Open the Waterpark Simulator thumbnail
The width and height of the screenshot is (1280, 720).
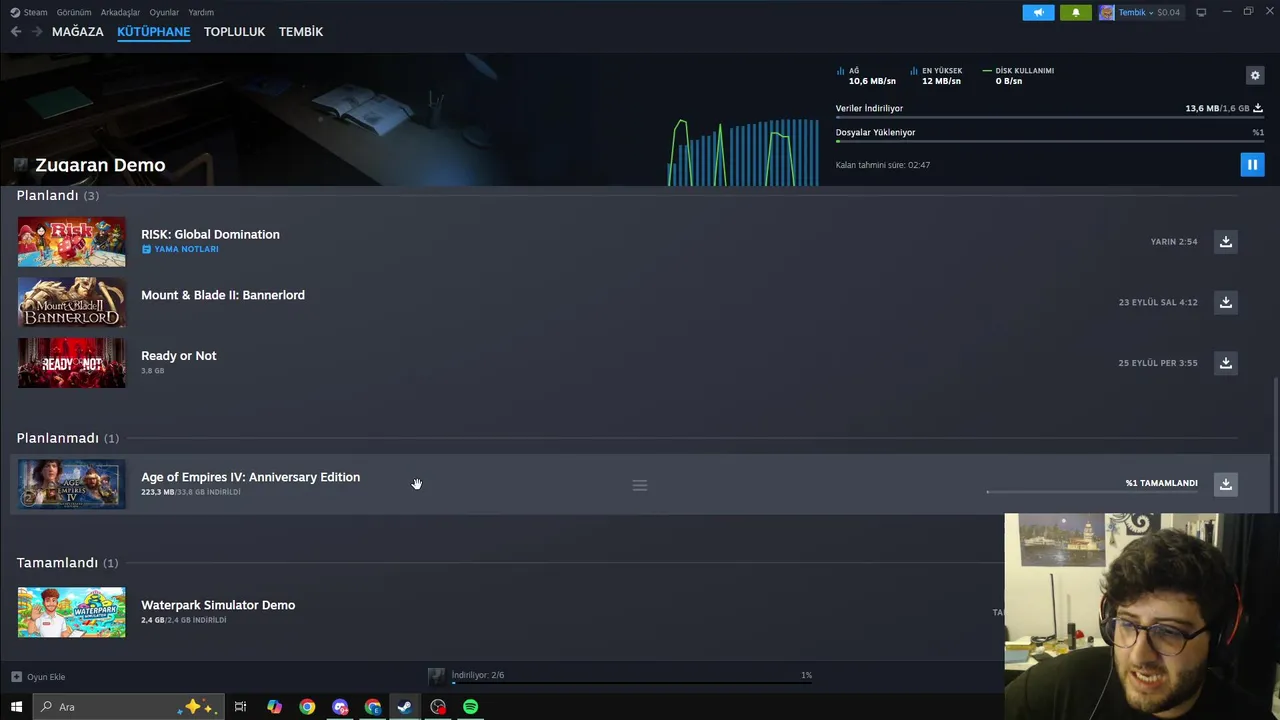72,612
